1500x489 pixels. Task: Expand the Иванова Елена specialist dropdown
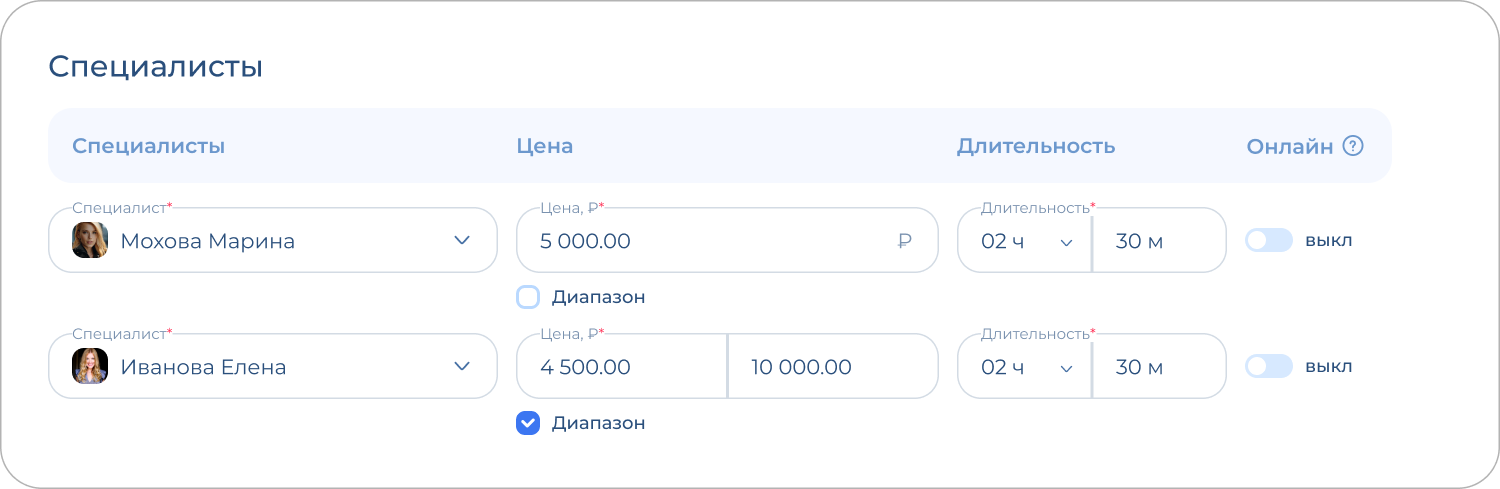click(x=461, y=367)
